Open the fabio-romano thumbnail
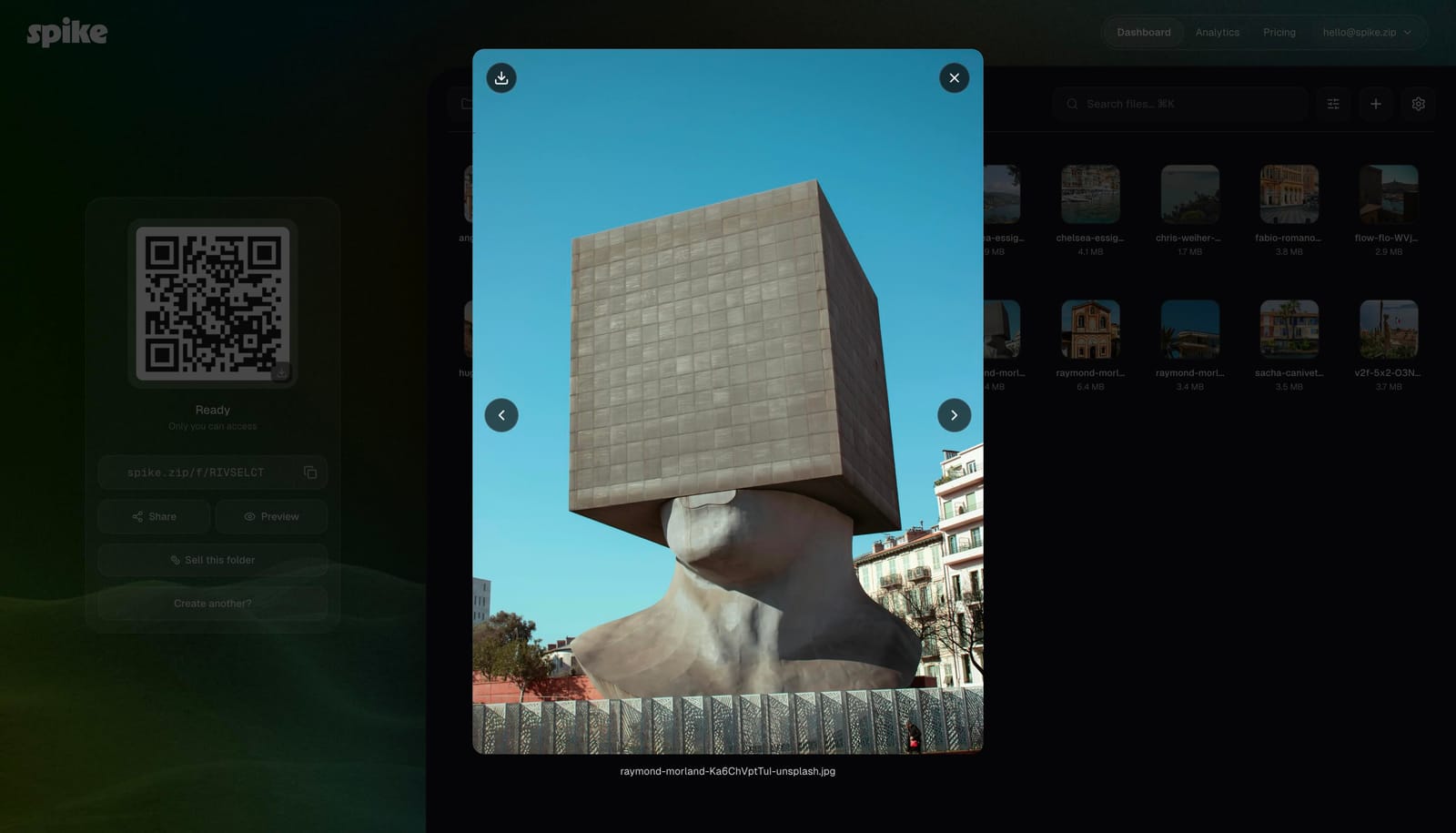This screenshot has width=1456, height=833. coord(1289,194)
